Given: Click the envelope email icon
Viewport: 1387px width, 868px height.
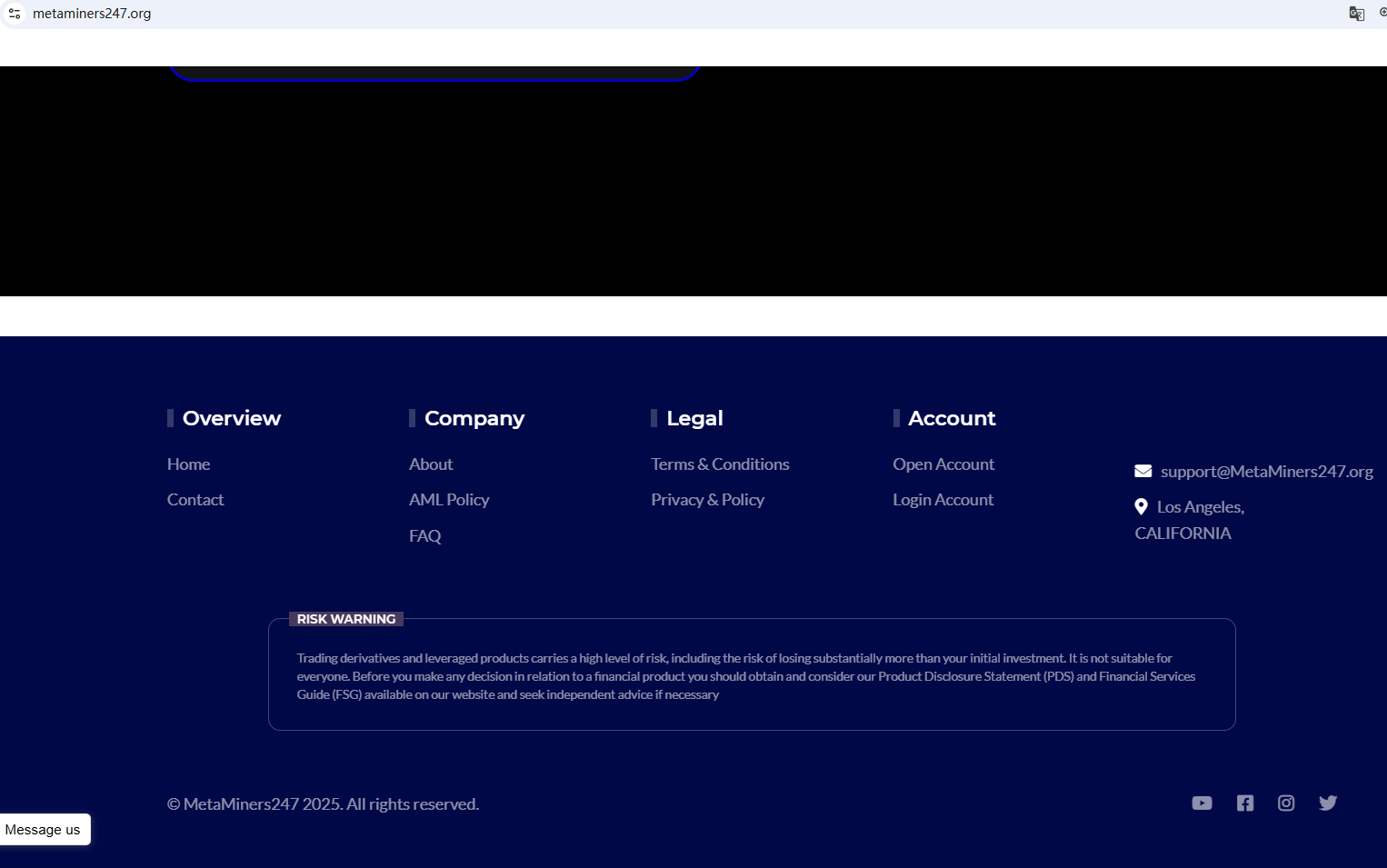Looking at the screenshot, I should click(1143, 471).
